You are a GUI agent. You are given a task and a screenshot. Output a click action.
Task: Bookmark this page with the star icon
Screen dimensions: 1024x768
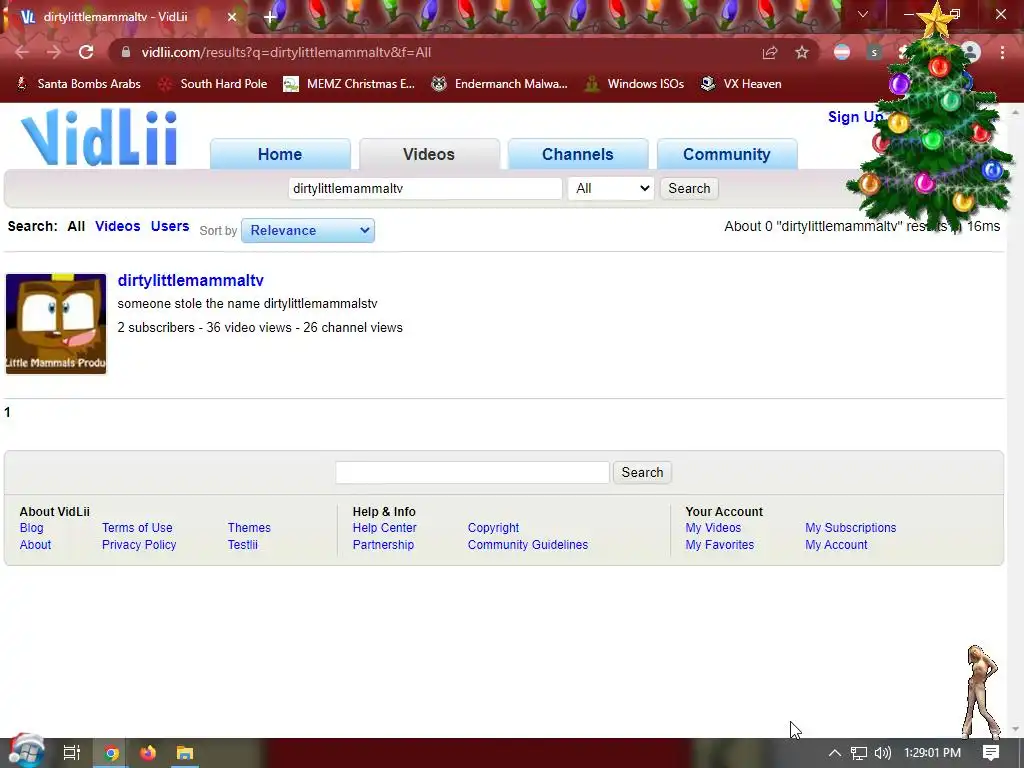coord(802,52)
